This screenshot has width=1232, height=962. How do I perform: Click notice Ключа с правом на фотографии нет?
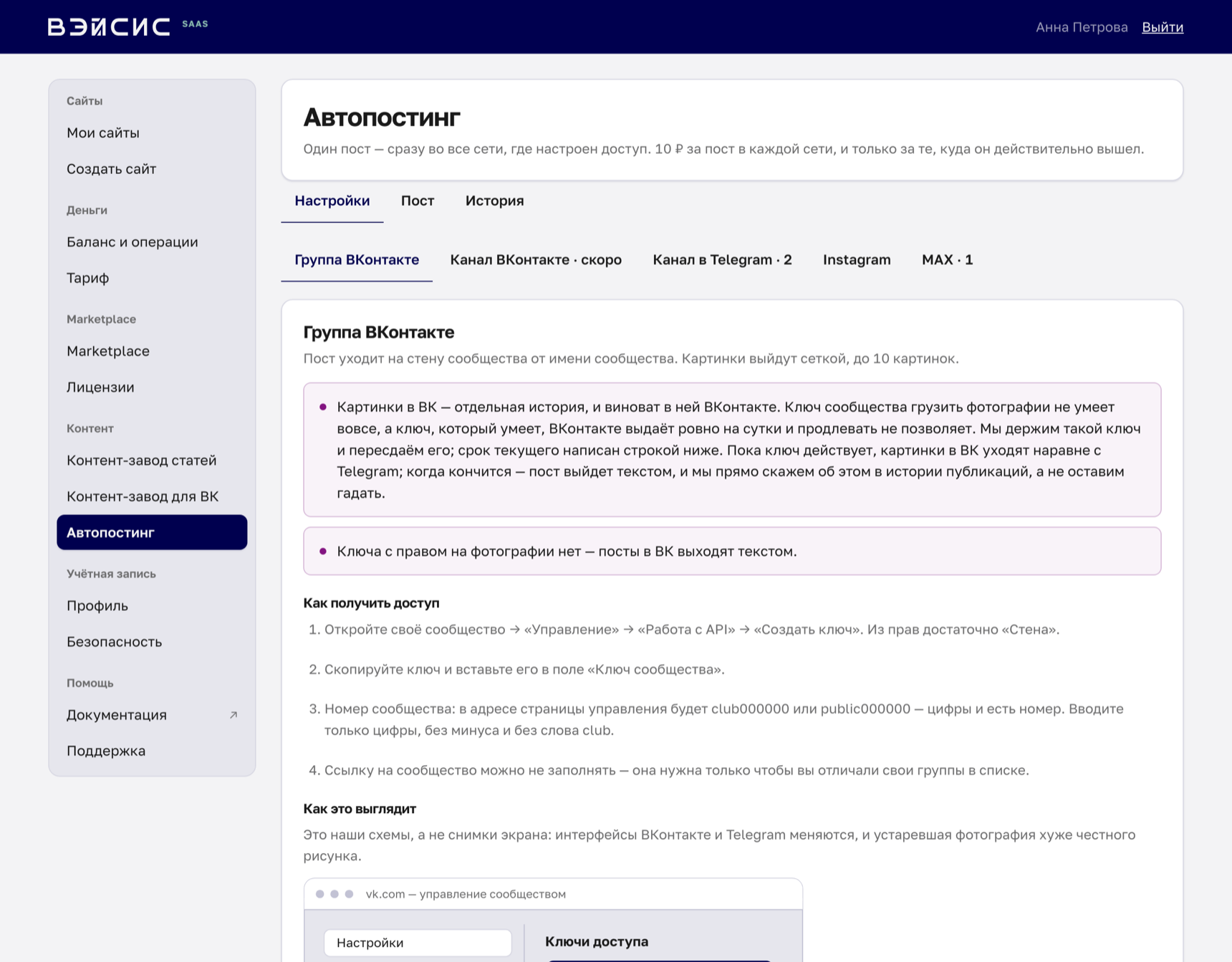tap(732, 551)
